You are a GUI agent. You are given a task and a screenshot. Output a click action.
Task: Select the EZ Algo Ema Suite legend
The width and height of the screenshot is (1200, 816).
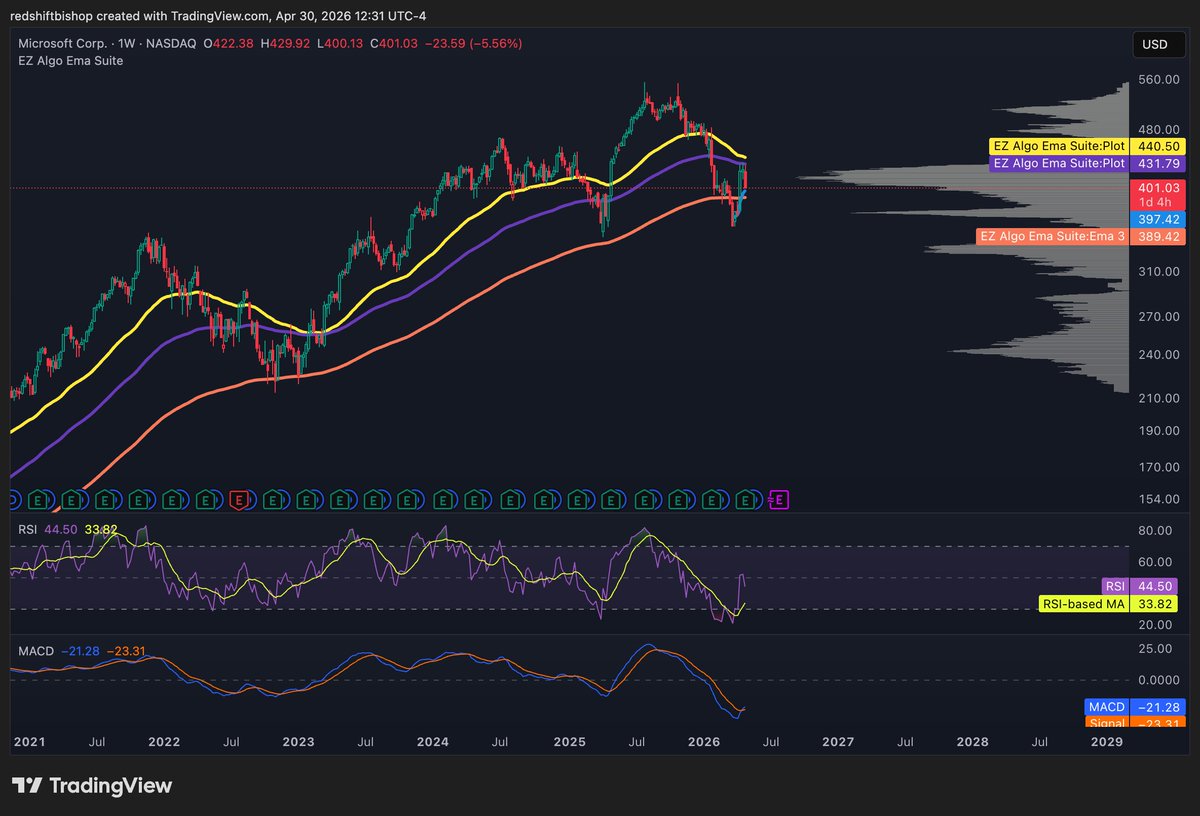(70, 61)
